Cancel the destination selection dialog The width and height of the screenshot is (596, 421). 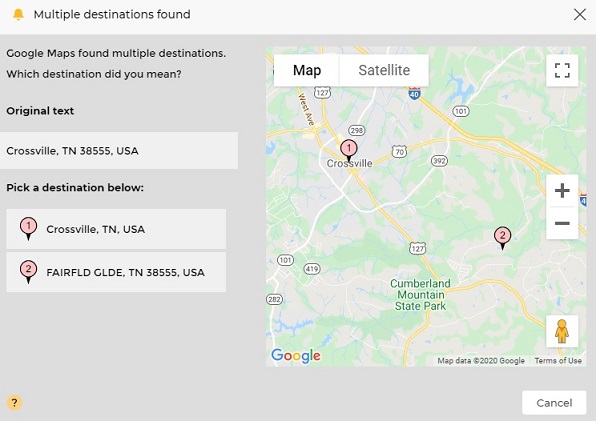[554, 403]
